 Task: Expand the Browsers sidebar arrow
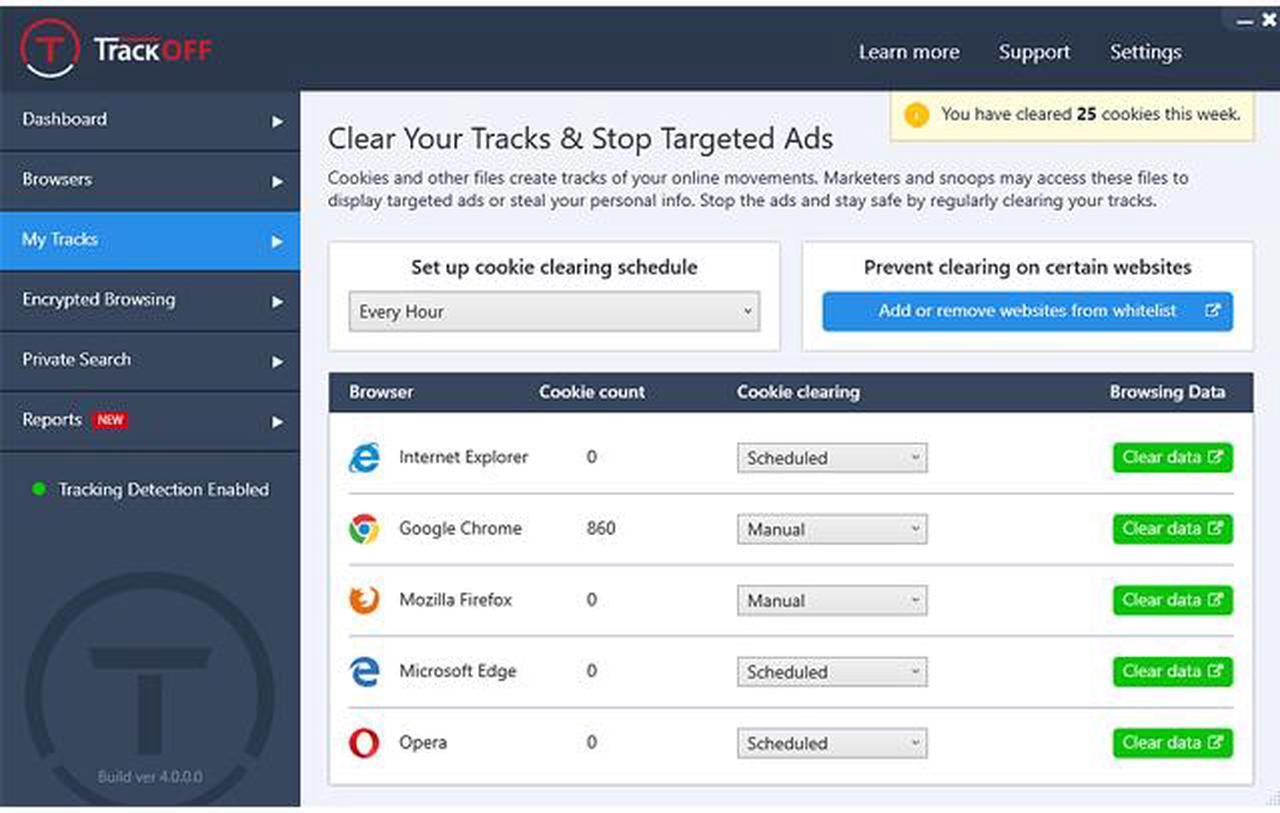tap(277, 181)
